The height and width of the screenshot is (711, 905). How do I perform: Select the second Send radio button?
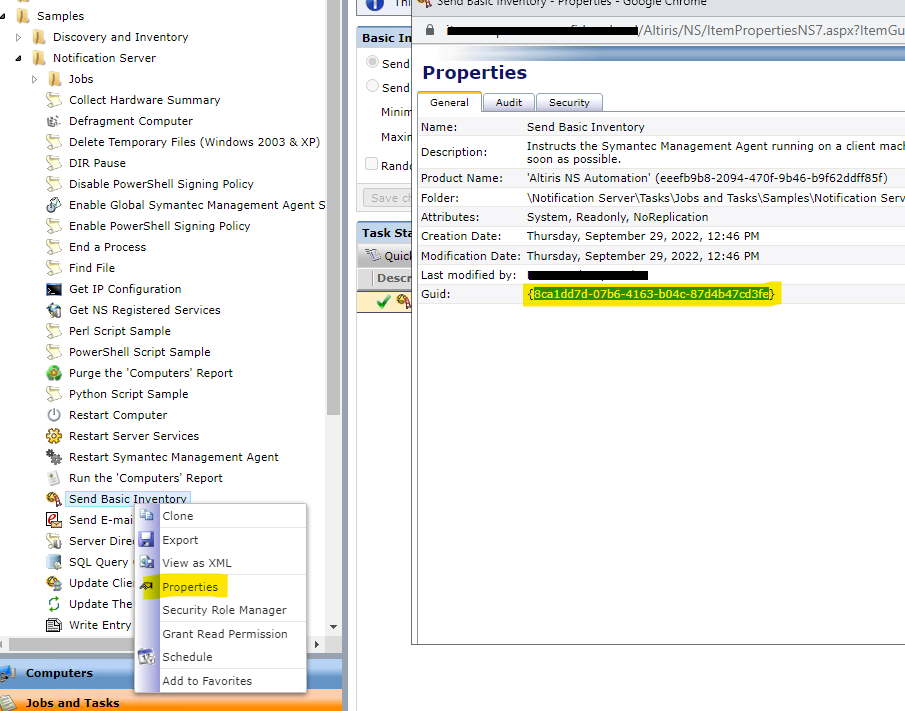pyautogui.click(x=373, y=87)
